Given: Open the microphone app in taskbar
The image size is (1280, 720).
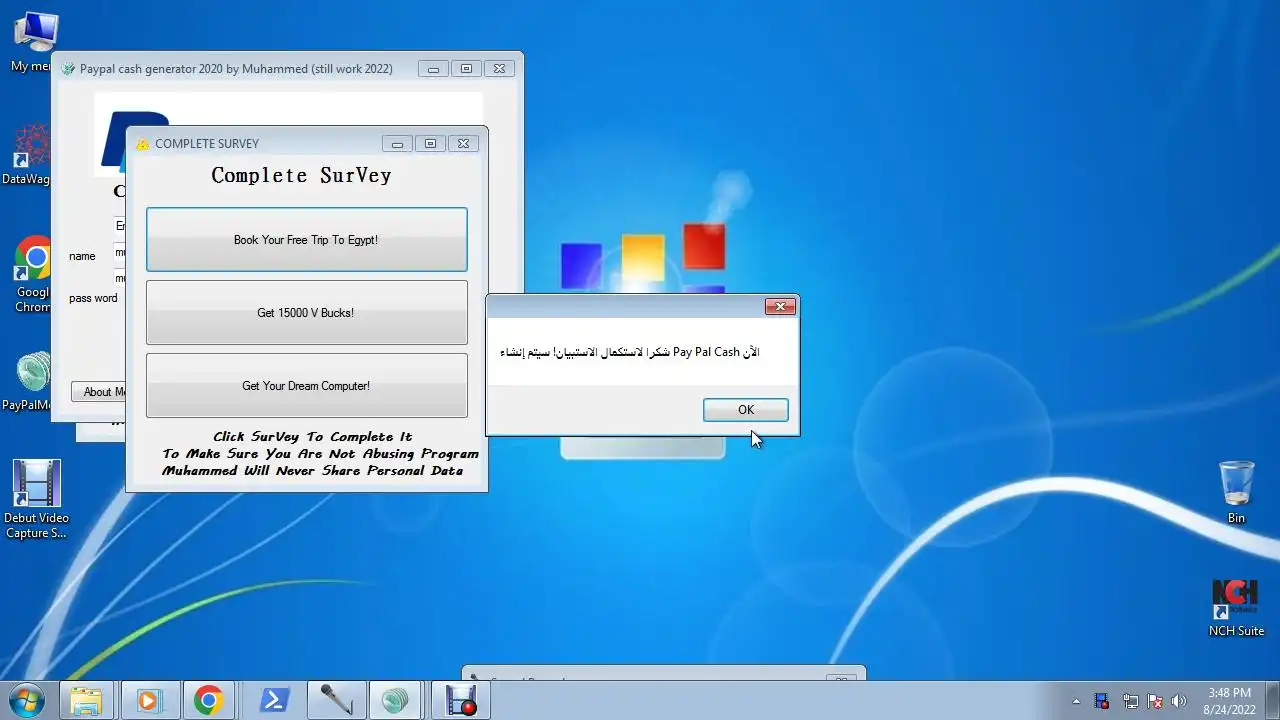Looking at the screenshot, I should pyautogui.click(x=335, y=701).
